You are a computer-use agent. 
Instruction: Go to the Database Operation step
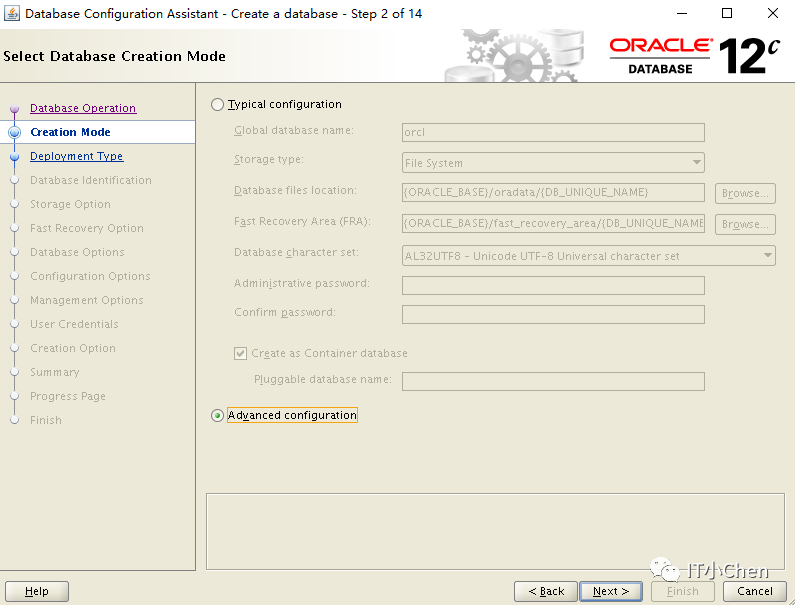coord(83,108)
